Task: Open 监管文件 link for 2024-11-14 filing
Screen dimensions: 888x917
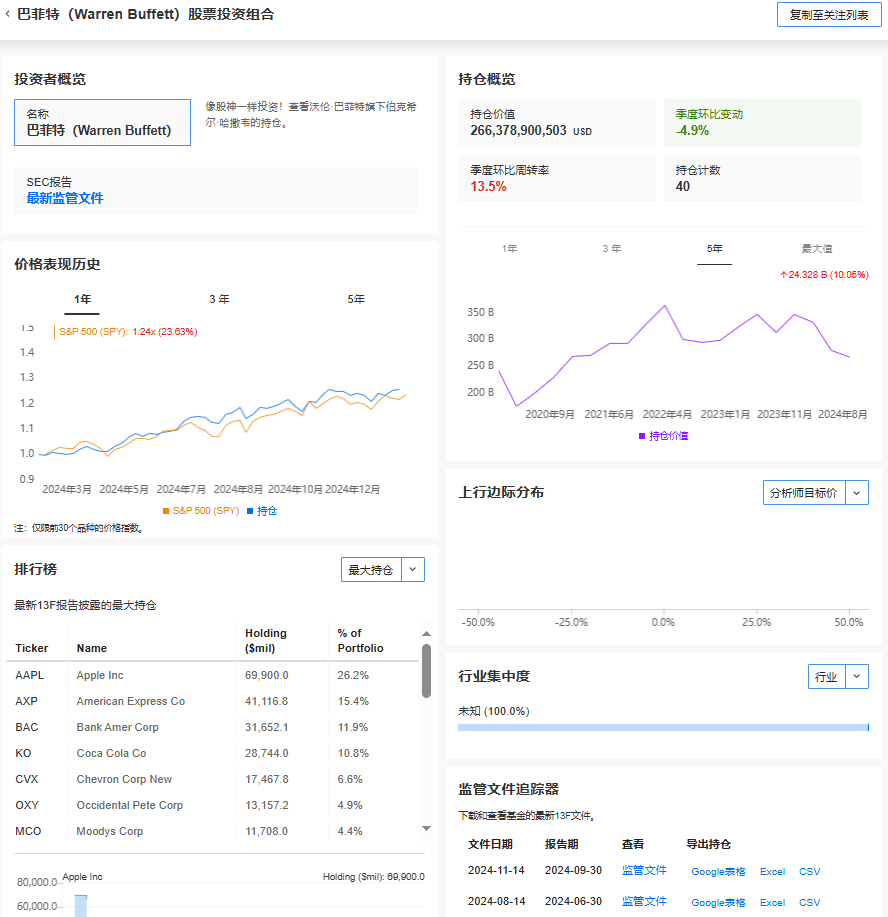Action: (x=644, y=871)
